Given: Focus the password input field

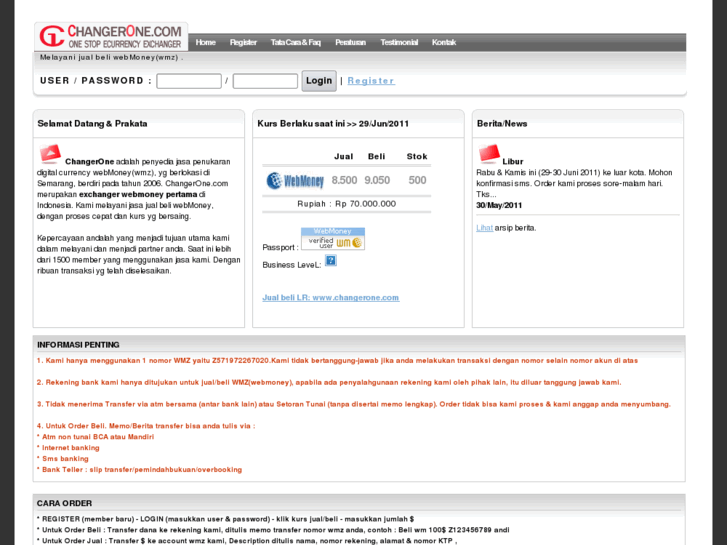Looking at the screenshot, I should click(x=265, y=81).
